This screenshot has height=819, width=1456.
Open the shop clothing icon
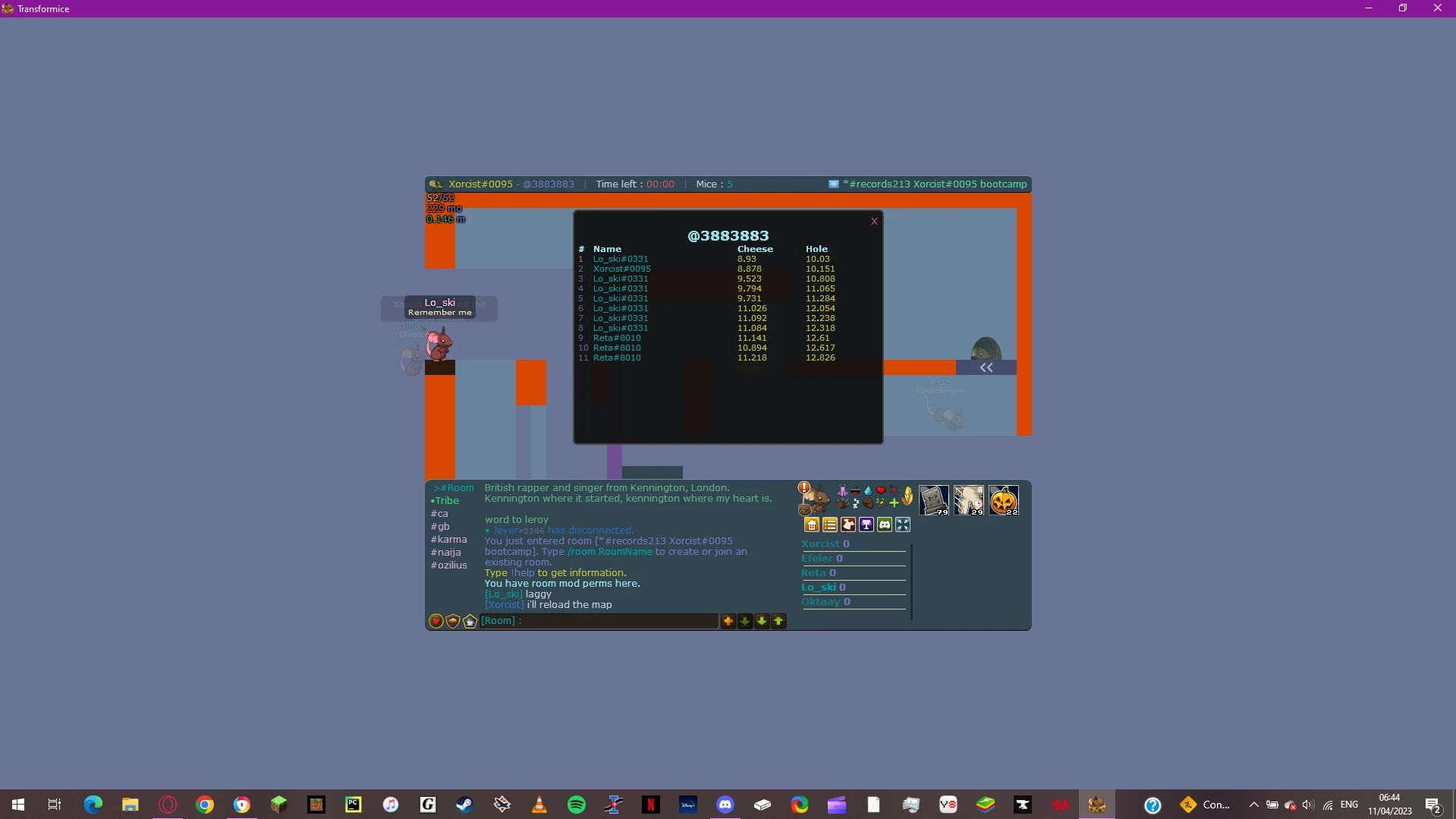(848, 524)
